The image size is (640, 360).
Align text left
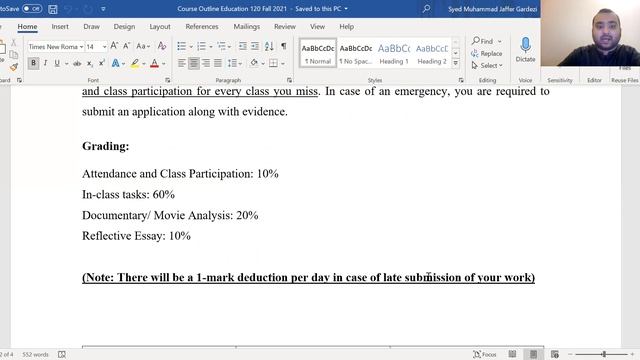point(182,63)
